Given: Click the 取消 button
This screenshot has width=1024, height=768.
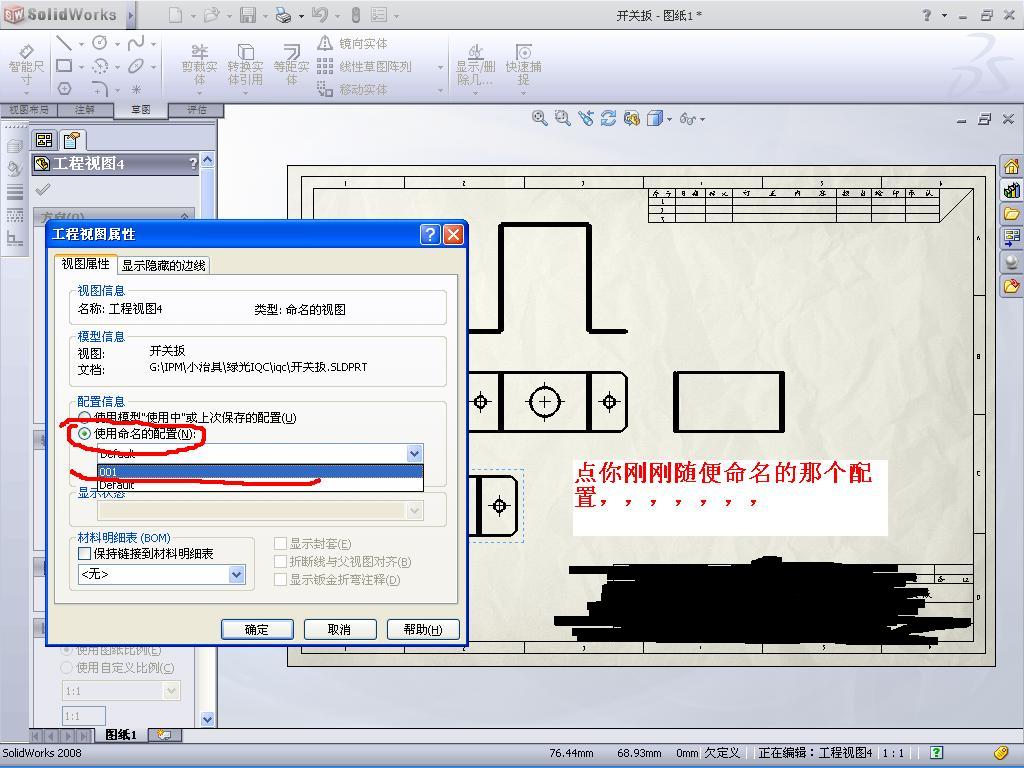Looking at the screenshot, I should click(x=340, y=630).
